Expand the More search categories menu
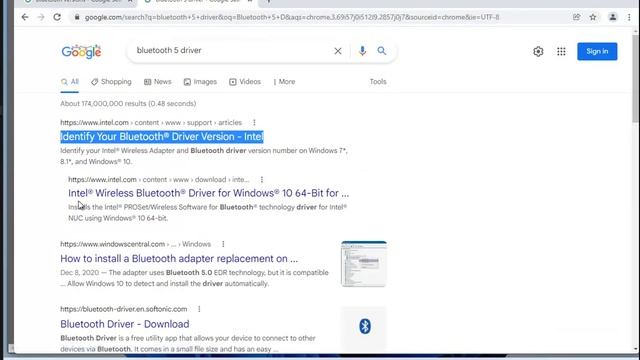640x360 pixels. pyautogui.click(x=284, y=82)
